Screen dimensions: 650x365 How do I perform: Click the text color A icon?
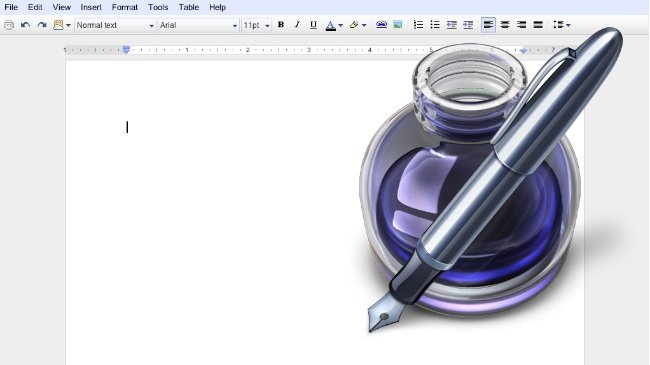(330, 25)
